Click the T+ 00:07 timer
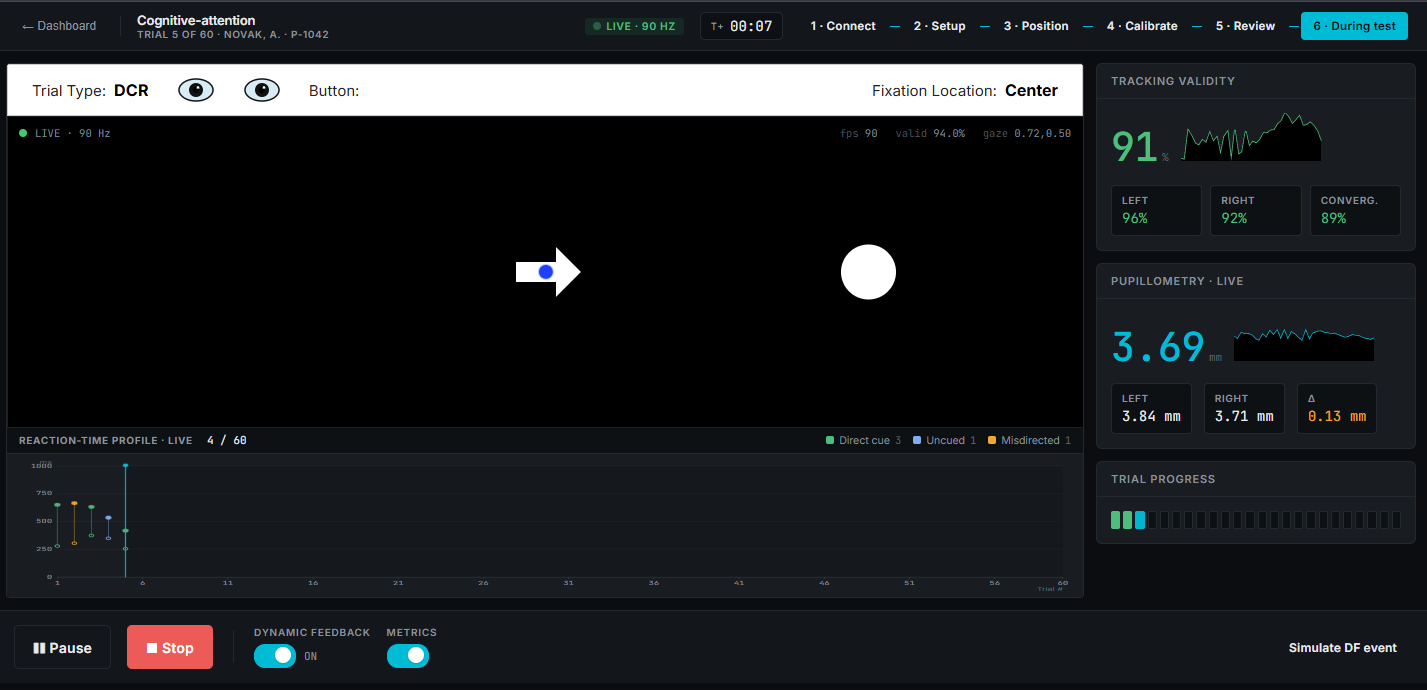The image size is (1427, 690). coord(741,26)
